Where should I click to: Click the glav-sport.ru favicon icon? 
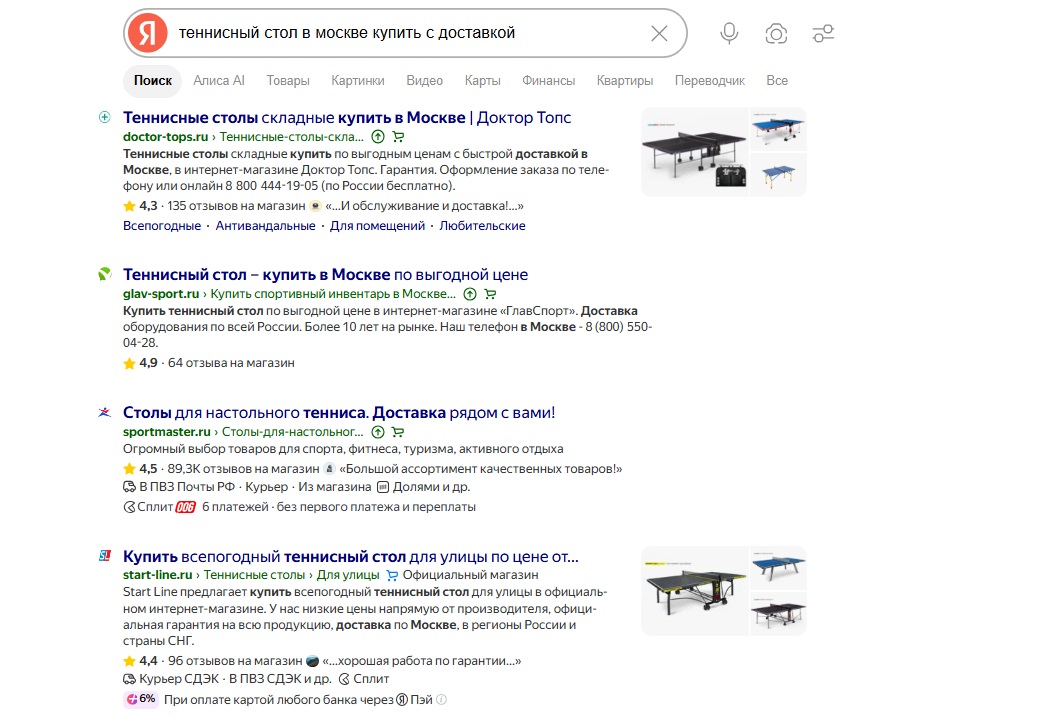pyautogui.click(x=105, y=274)
